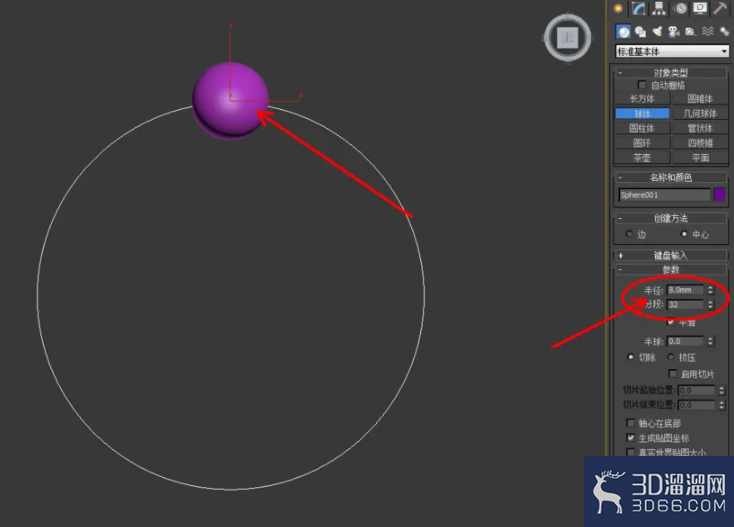The width and height of the screenshot is (734, 527).
Task: Click the 分段 segments spinner arrows
Action: (711, 305)
